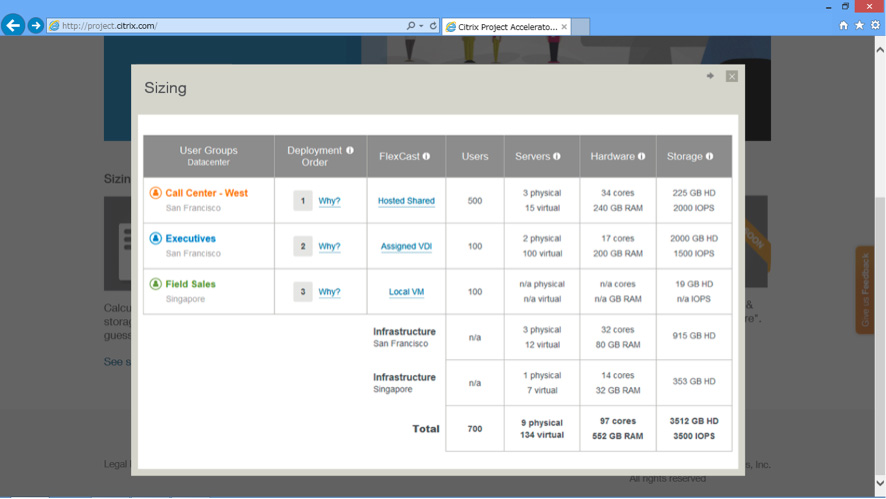Open a new blank browser tab

[580, 27]
